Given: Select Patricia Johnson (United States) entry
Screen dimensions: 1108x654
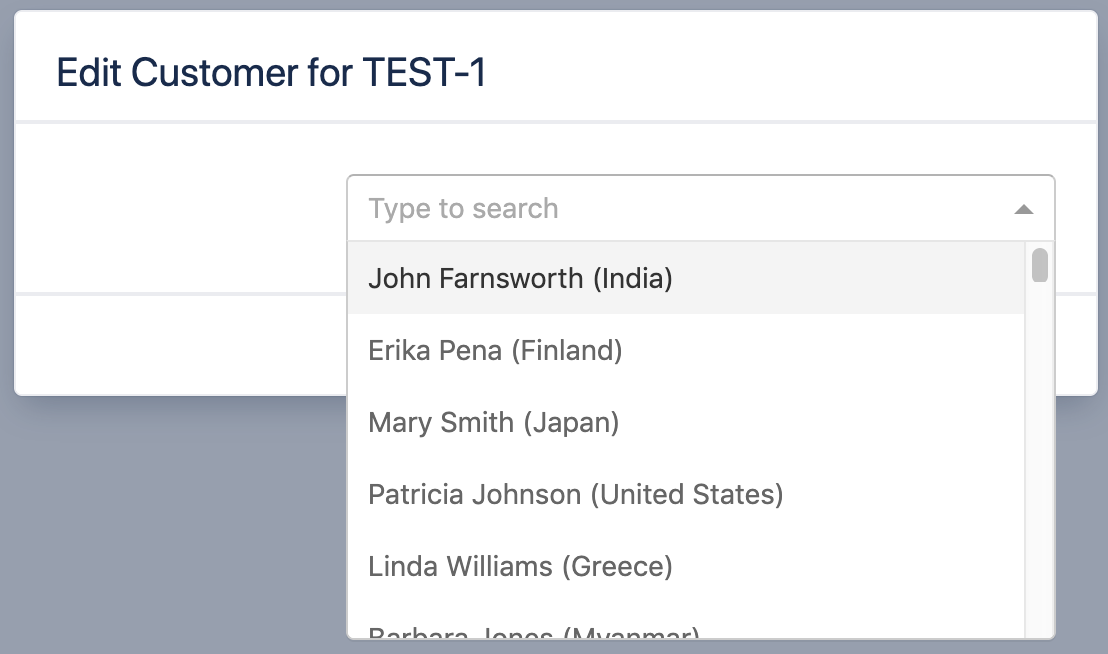Looking at the screenshot, I should point(575,494).
